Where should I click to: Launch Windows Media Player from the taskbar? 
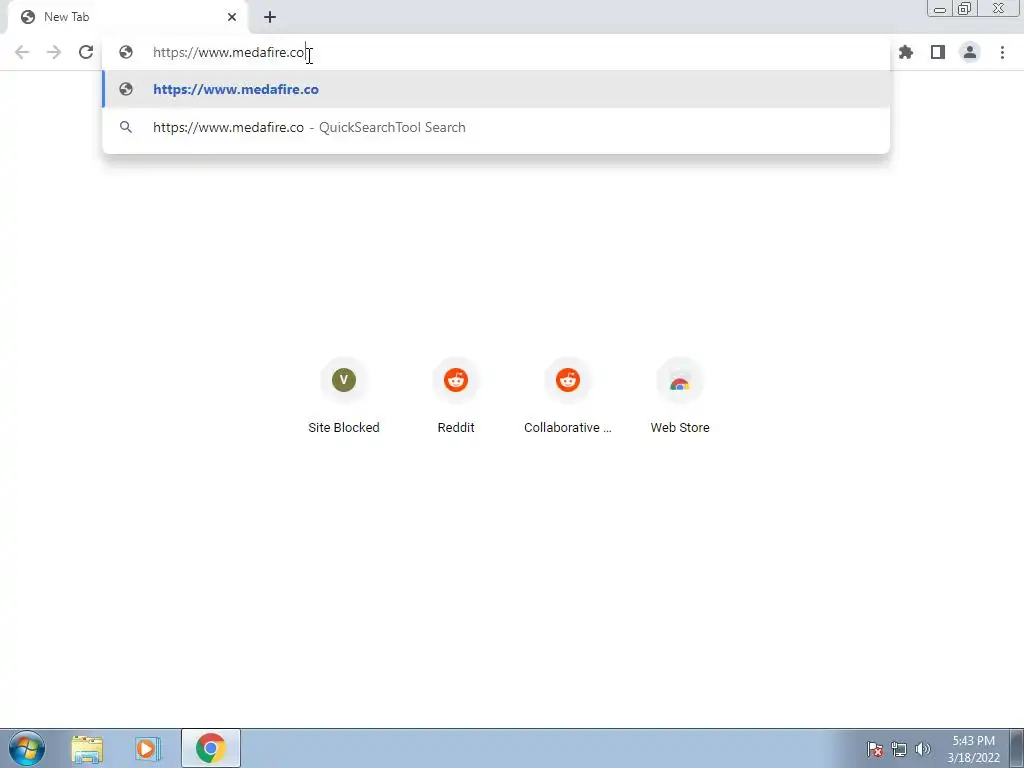tap(148, 749)
